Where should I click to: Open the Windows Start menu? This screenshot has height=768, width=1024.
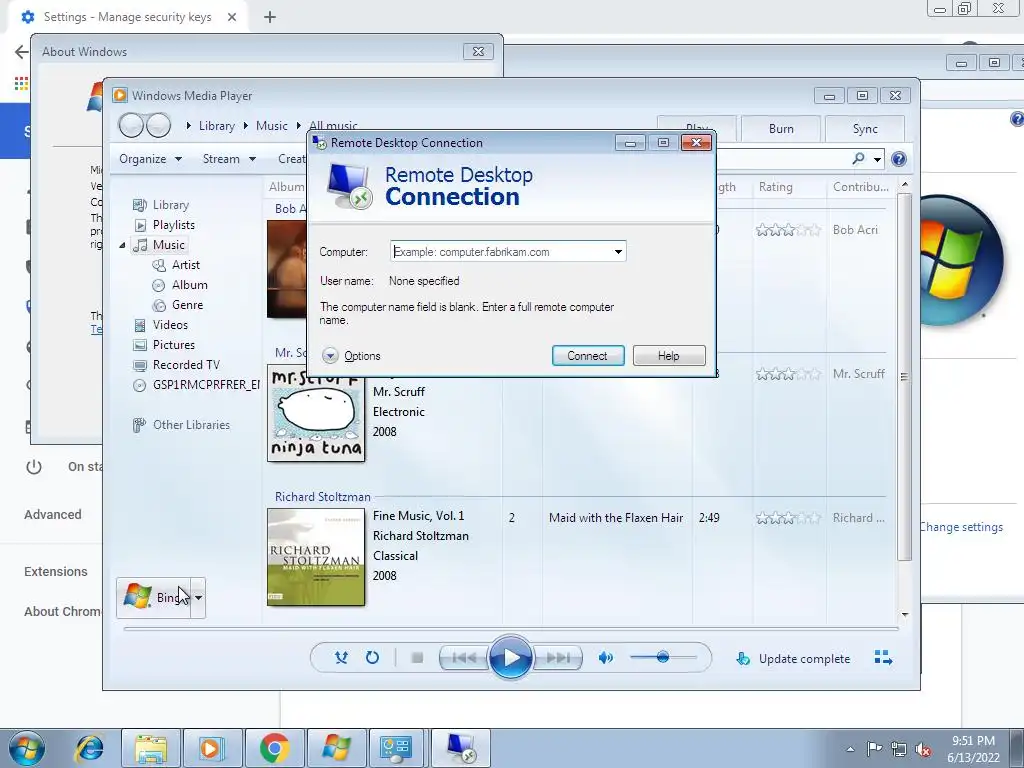27,748
